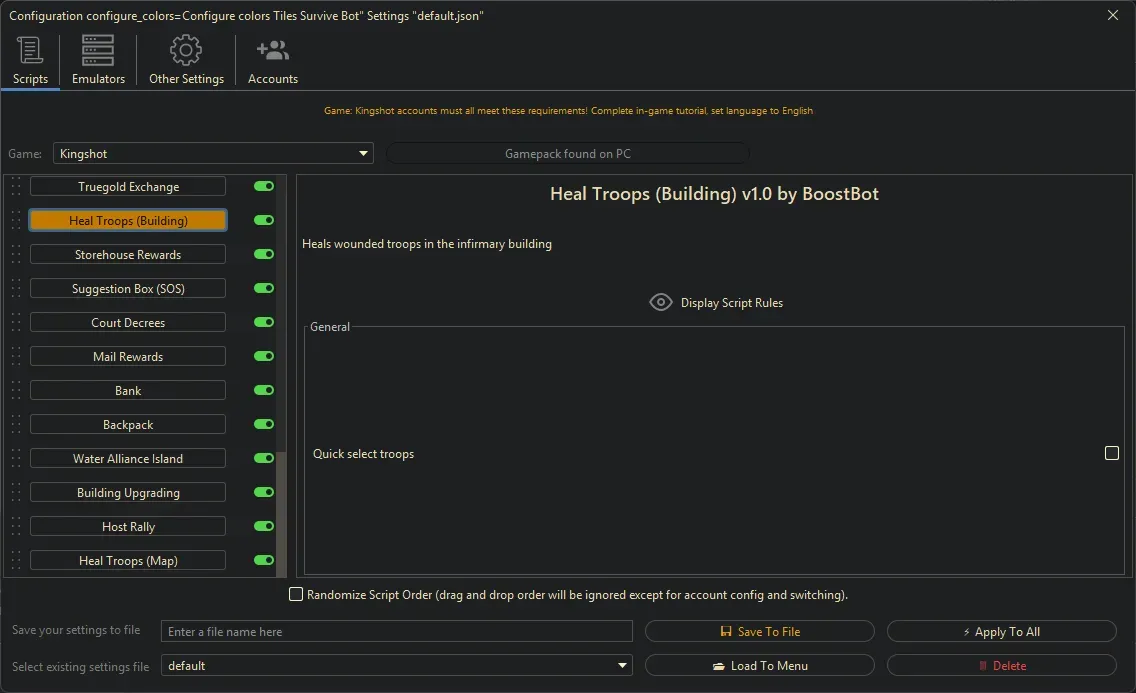Select the Court Decrees script
This screenshot has width=1136, height=693.
[x=128, y=323]
